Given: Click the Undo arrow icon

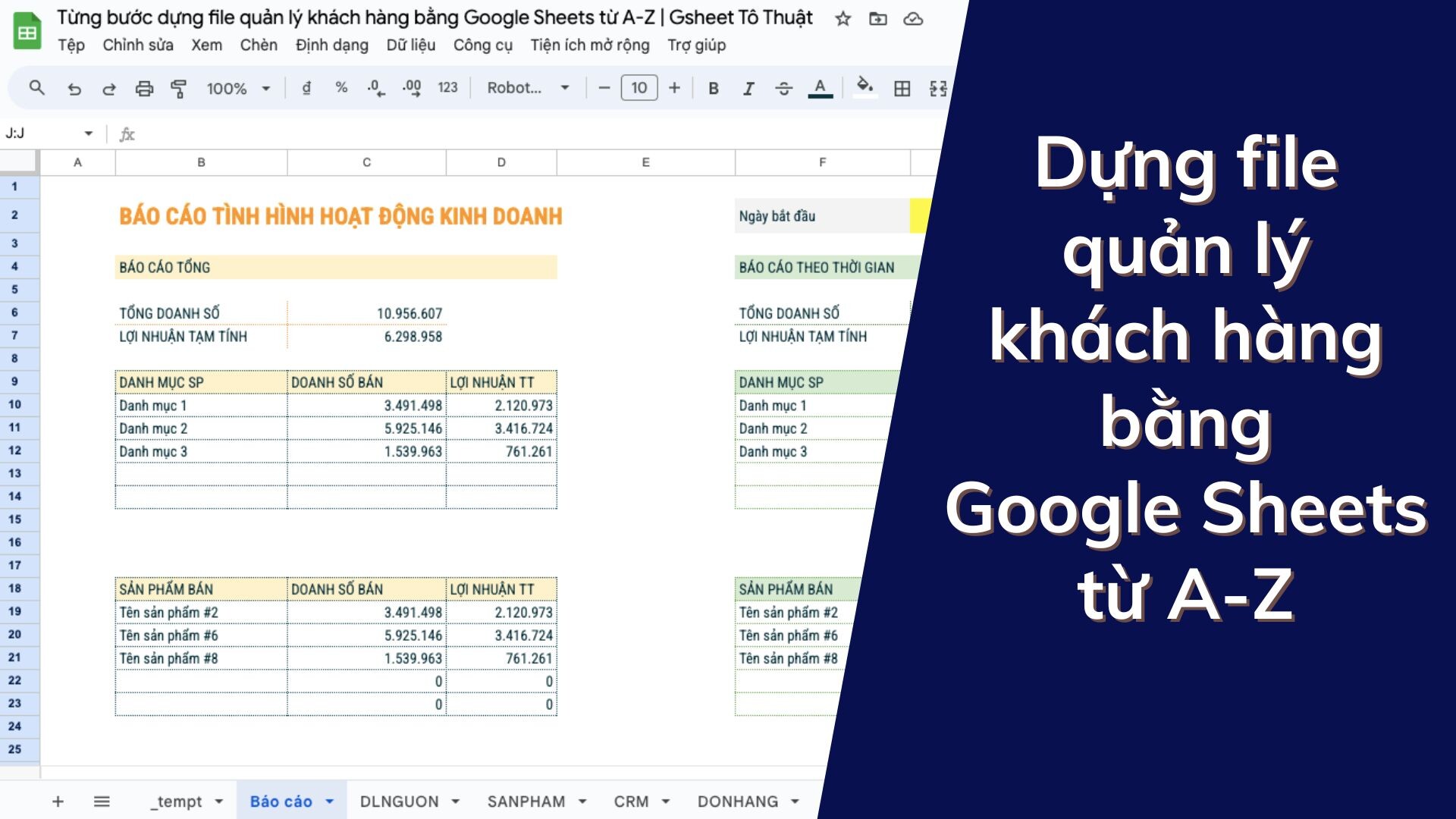Looking at the screenshot, I should pos(74,88).
